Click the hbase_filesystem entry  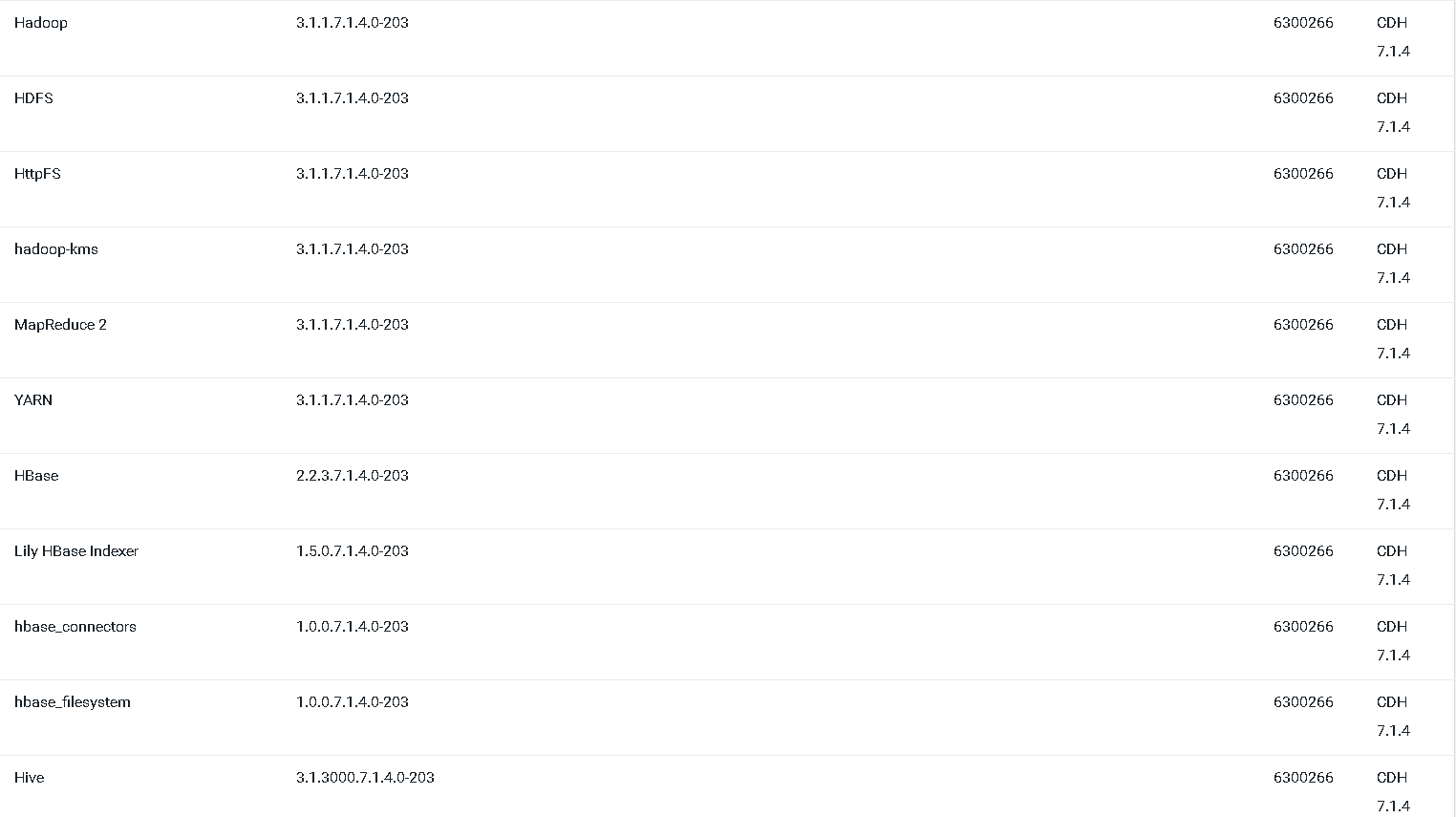(73, 702)
